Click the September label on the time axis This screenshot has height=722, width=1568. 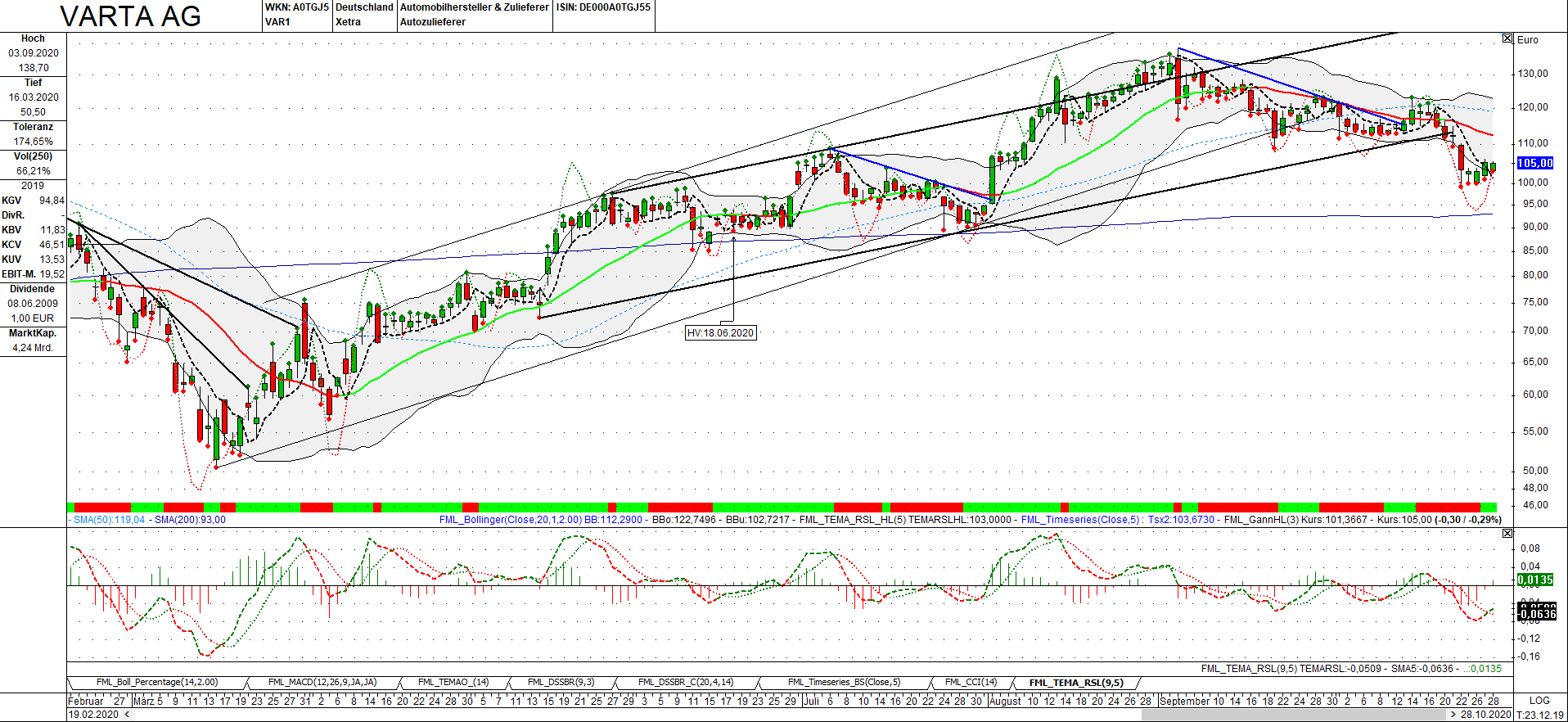pos(1184,702)
